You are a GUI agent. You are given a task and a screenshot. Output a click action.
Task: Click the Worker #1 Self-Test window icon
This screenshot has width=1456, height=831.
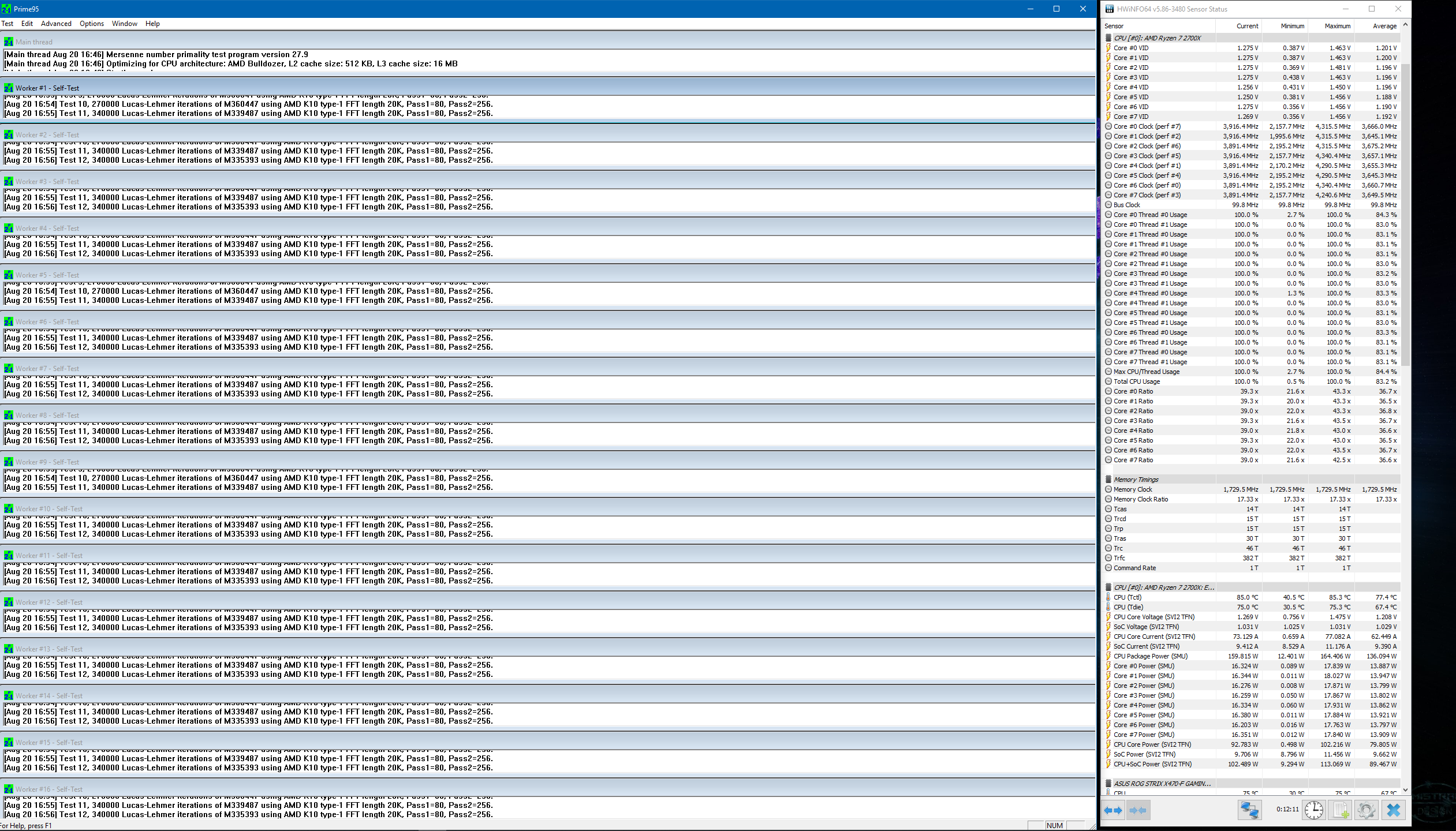[x=9, y=88]
